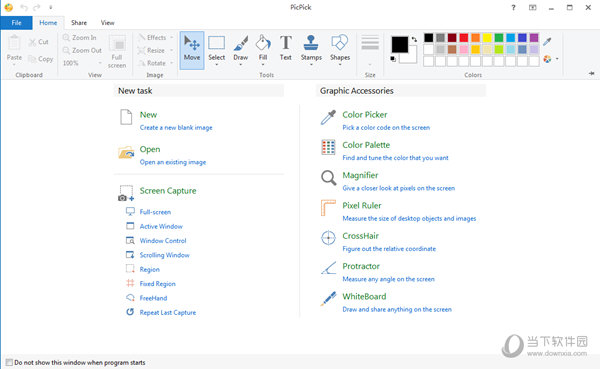Select the Move tool
600x369 pixels.
pos(192,50)
